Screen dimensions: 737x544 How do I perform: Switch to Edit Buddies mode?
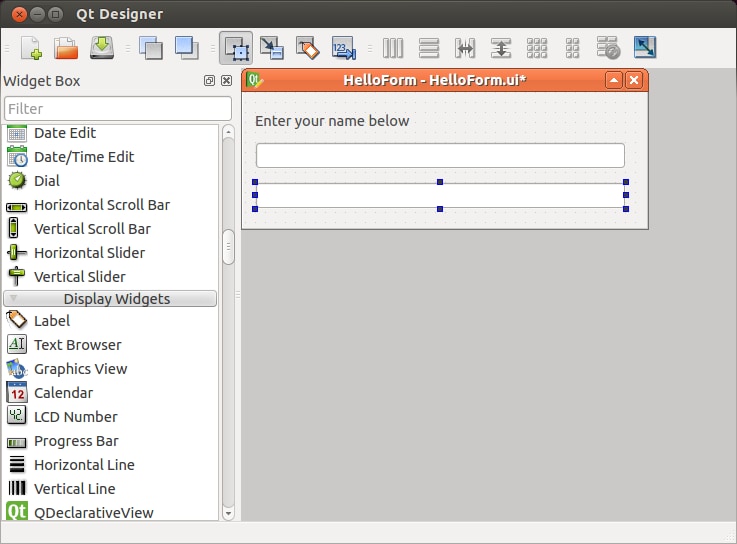pos(307,48)
